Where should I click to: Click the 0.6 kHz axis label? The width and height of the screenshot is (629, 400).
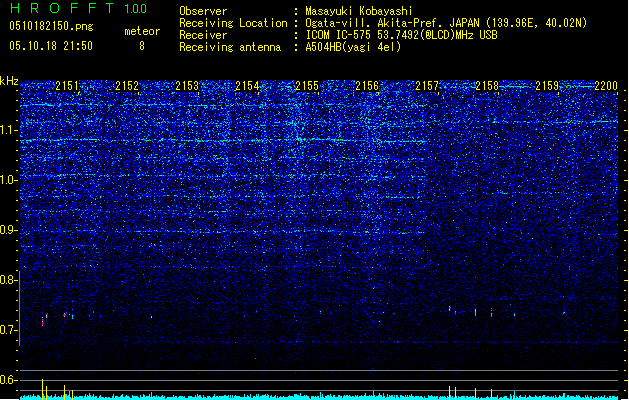(9, 380)
